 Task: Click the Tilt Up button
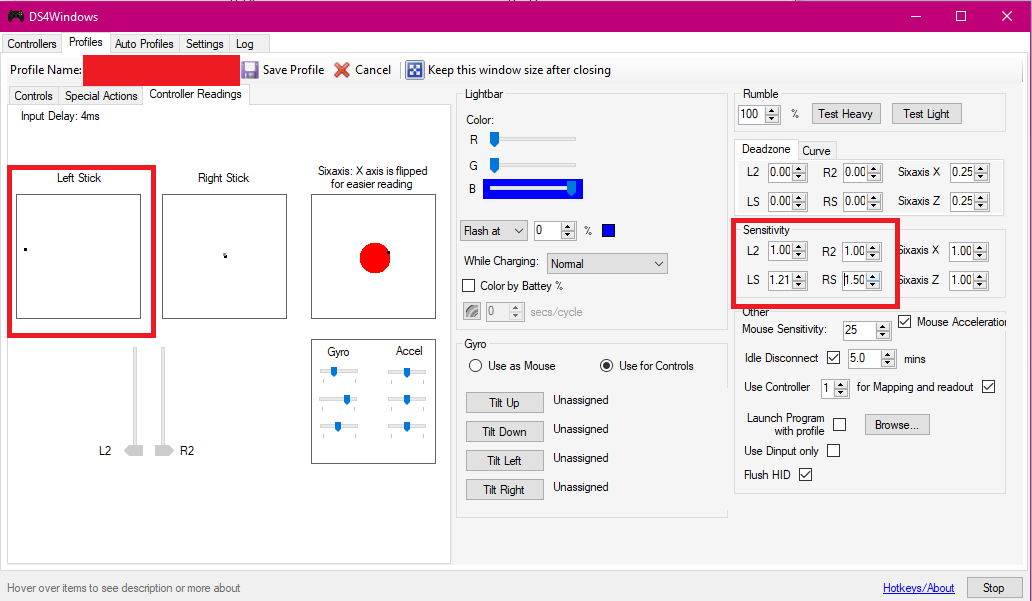pyautogui.click(x=504, y=403)
